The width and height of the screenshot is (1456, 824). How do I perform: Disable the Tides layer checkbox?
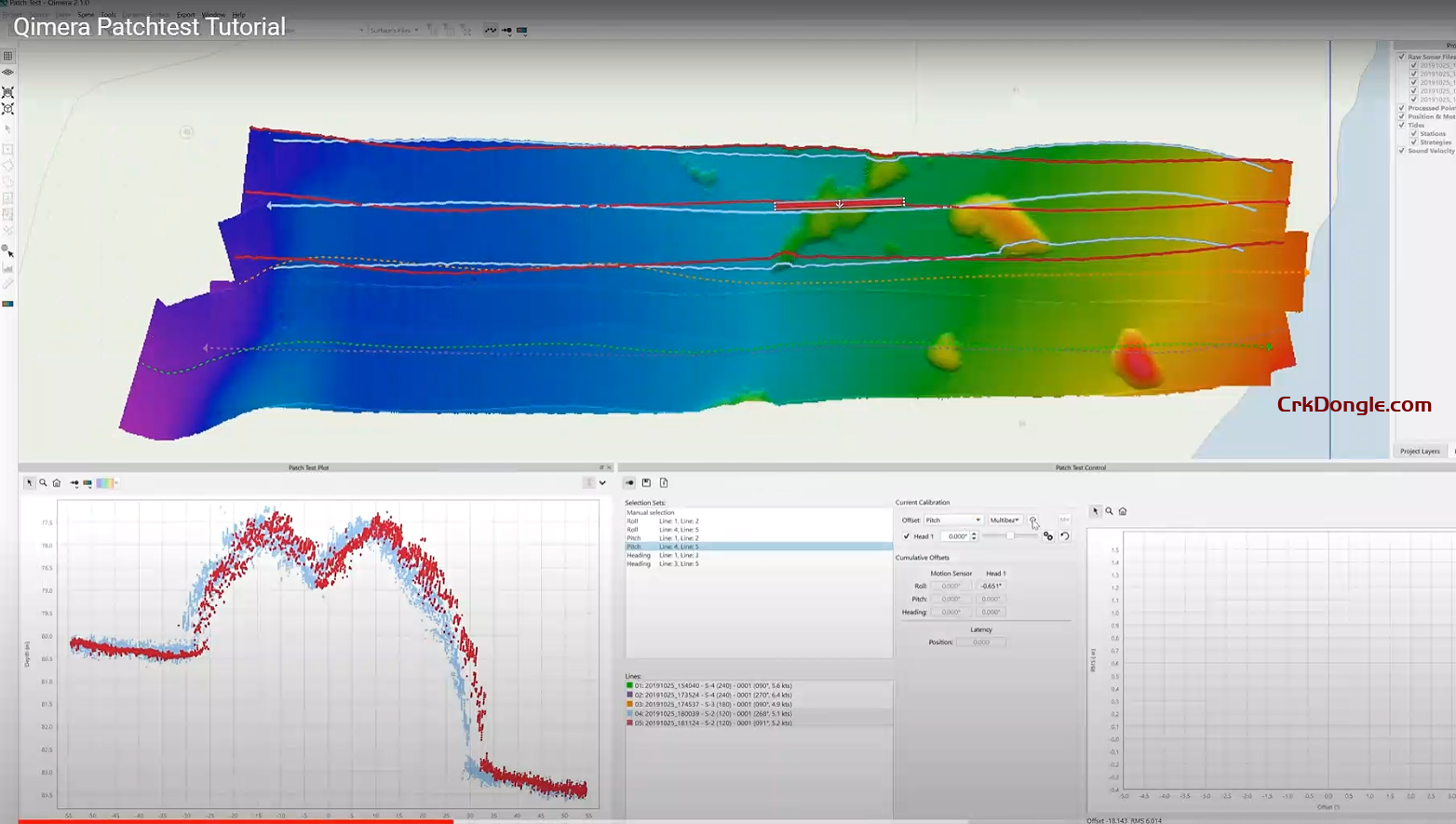pyautogui.click(x=1401, y=124)
